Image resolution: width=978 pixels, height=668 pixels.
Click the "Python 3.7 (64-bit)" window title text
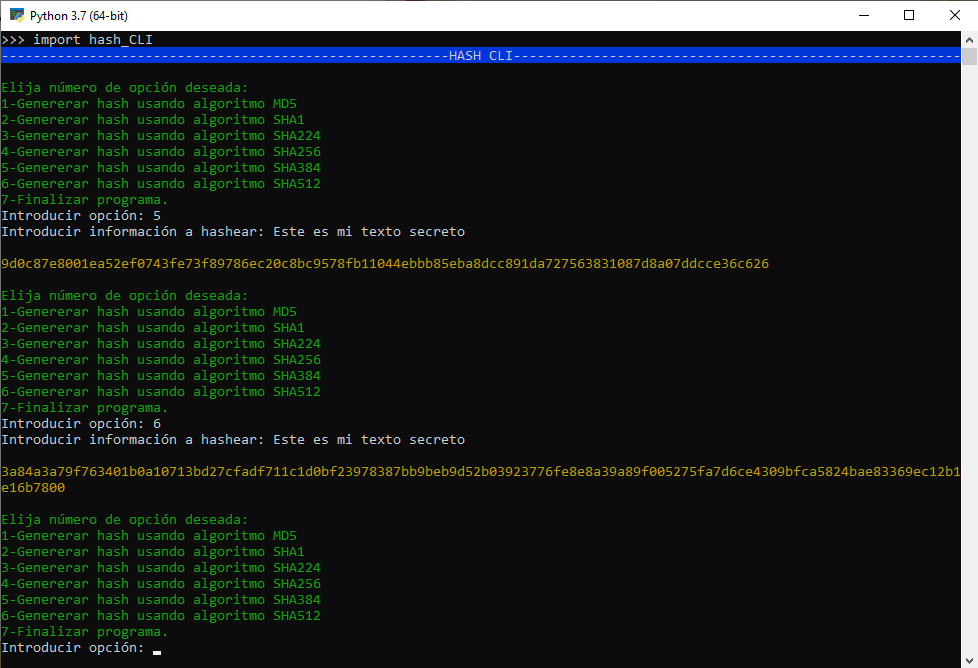pos(78,16)
